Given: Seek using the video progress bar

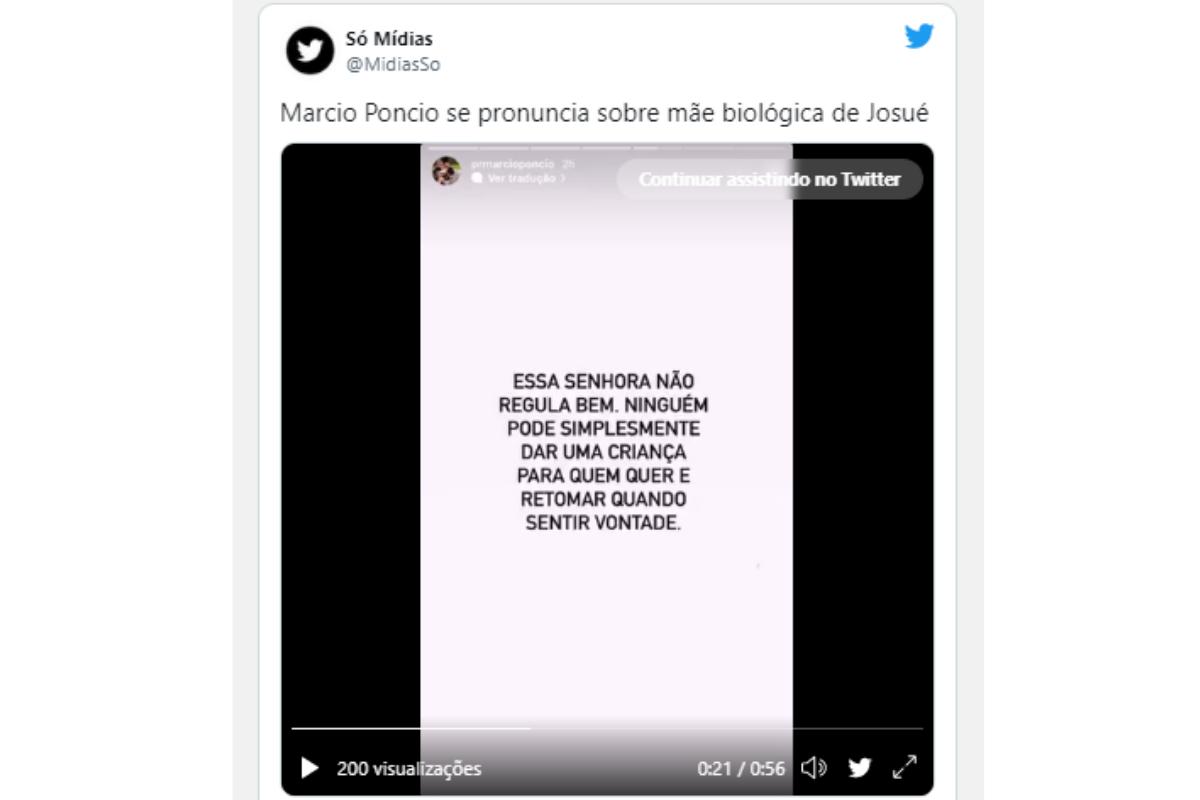Looking at the screenshot, I should [x=607, y=728].
